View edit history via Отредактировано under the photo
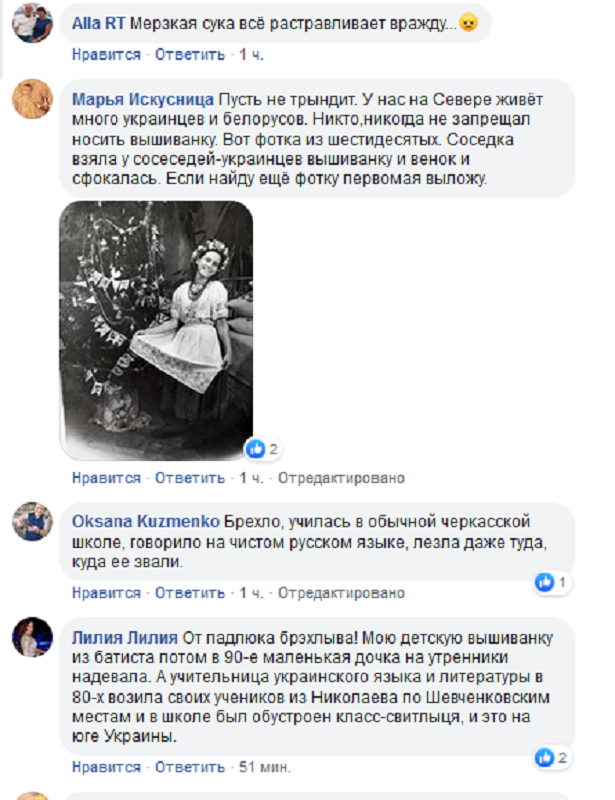The width and height of the screenshot is (615, 800). point(341,478)
